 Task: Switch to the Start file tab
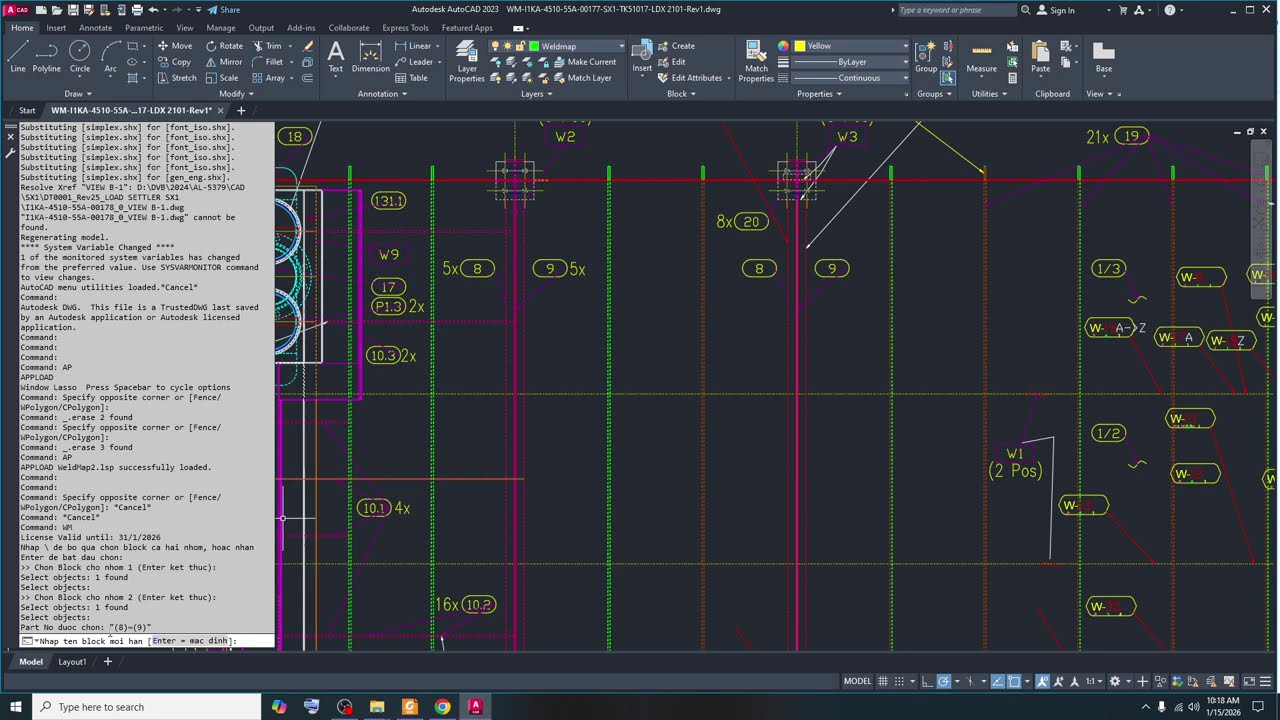click(x=27, y=110)
